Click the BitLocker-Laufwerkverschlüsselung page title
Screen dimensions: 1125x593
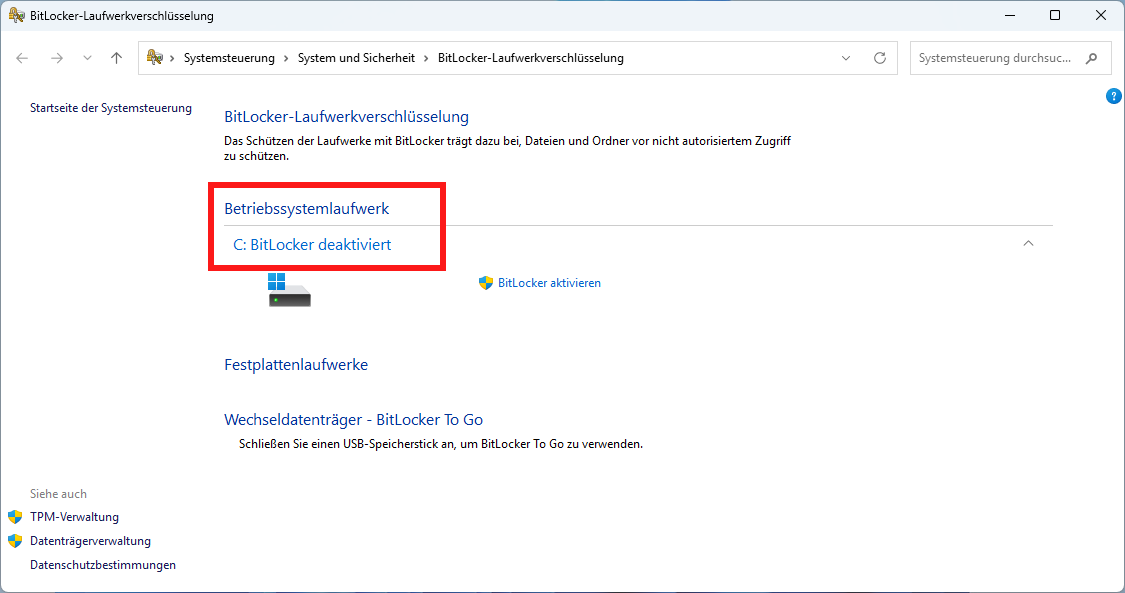click(x=347, y=117)
